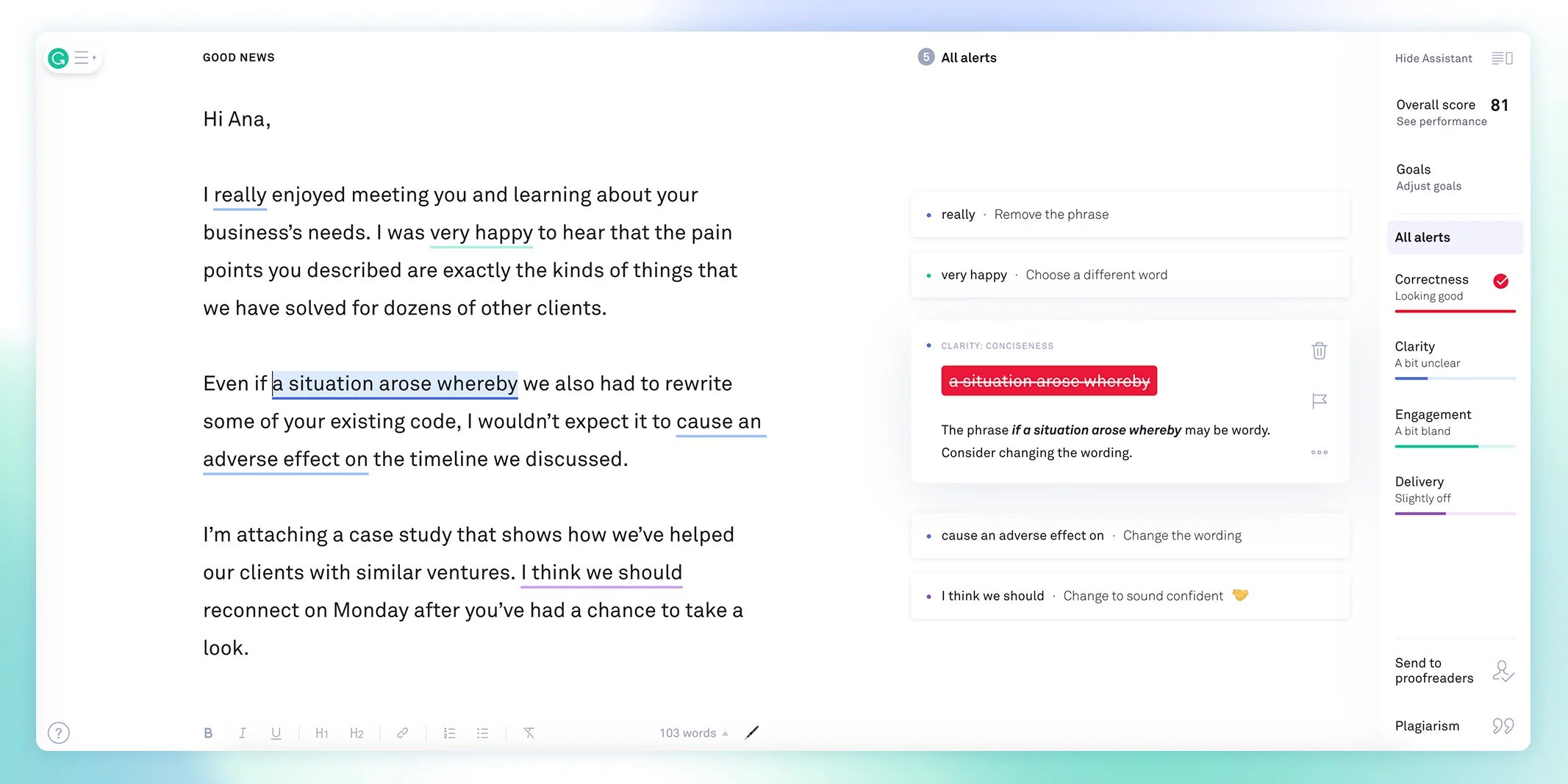Select the underline formatting icon
Image resolution: width=1568 pixels, height=784 pixels.
(x=276, y=732)
